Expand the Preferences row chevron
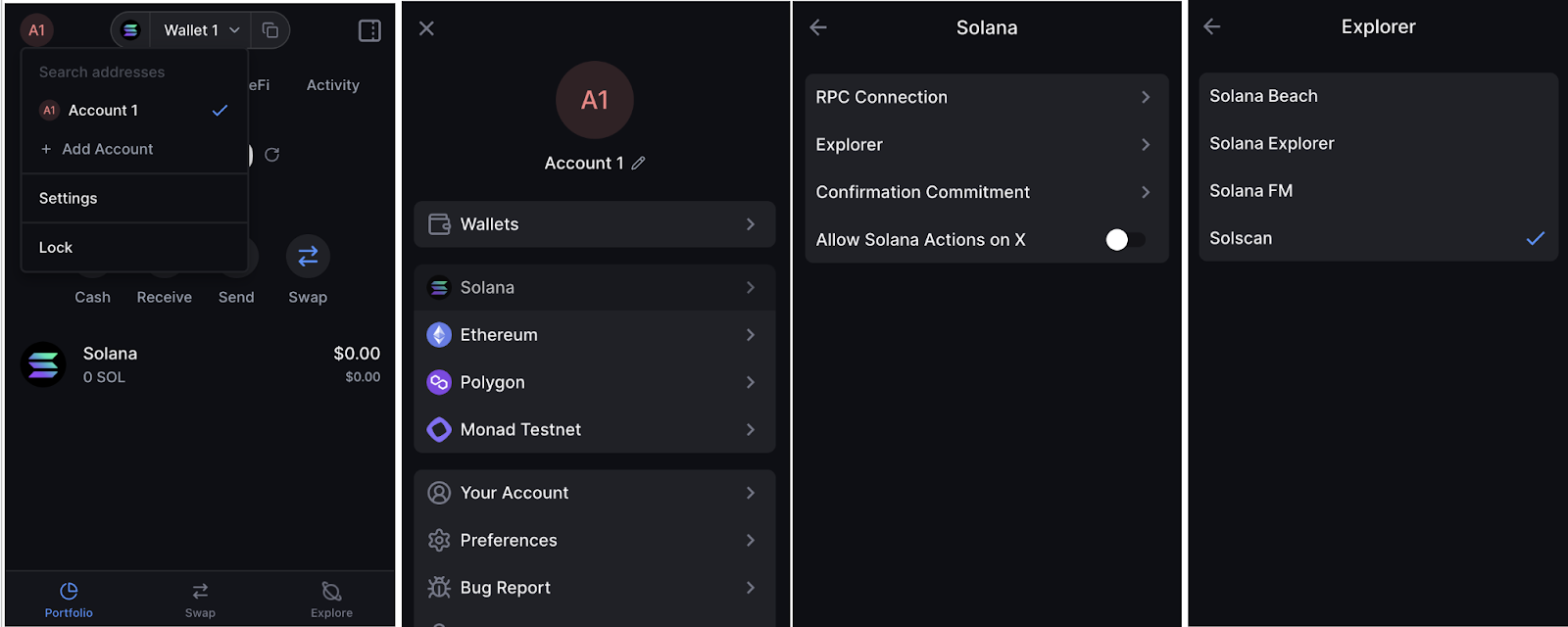This screenshot has height=627, width=1568. [751, 540]
